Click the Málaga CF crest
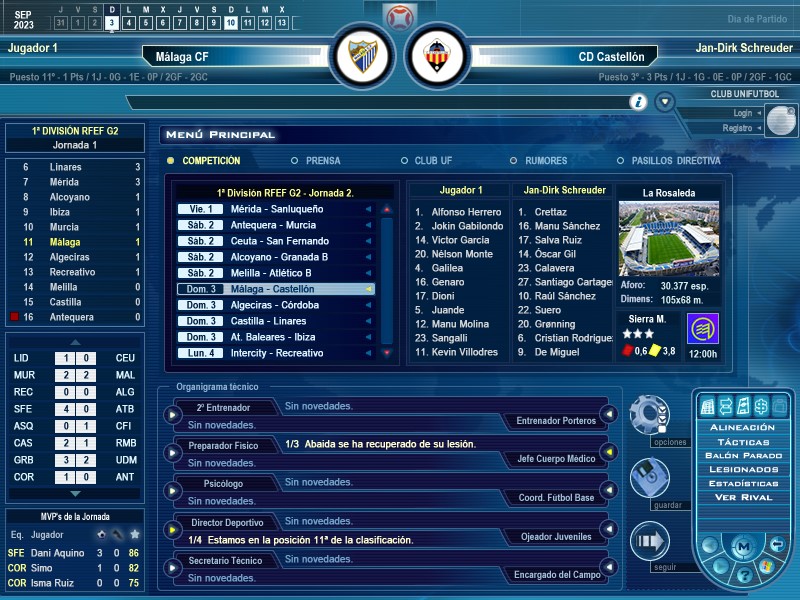Screen dimensions: 800x600 [x=363, y=56]
